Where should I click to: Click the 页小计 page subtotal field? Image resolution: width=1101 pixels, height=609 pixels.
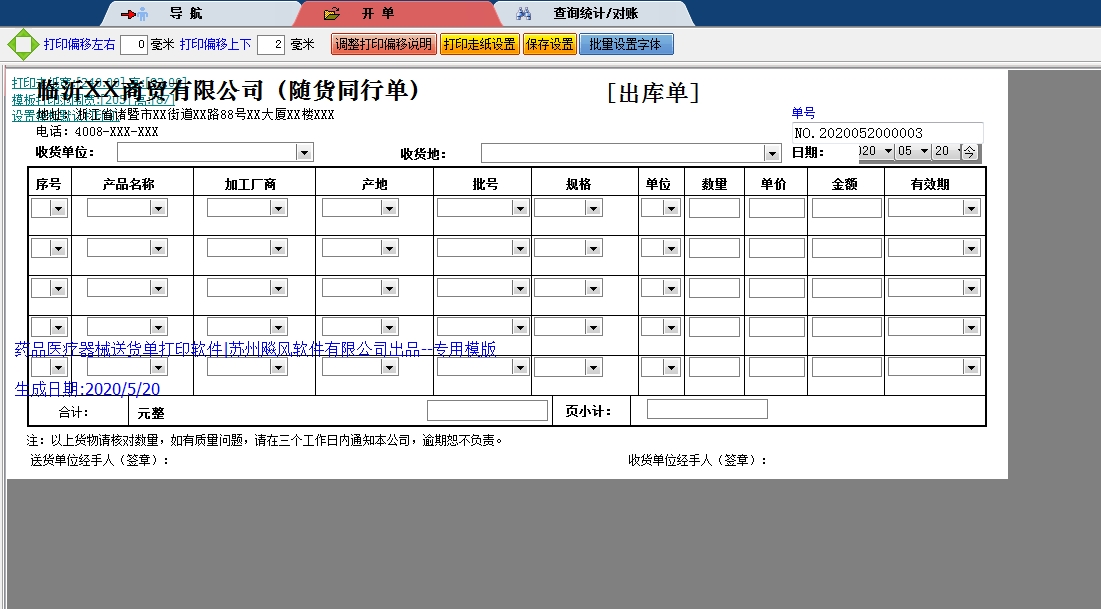tap(706, 409)
